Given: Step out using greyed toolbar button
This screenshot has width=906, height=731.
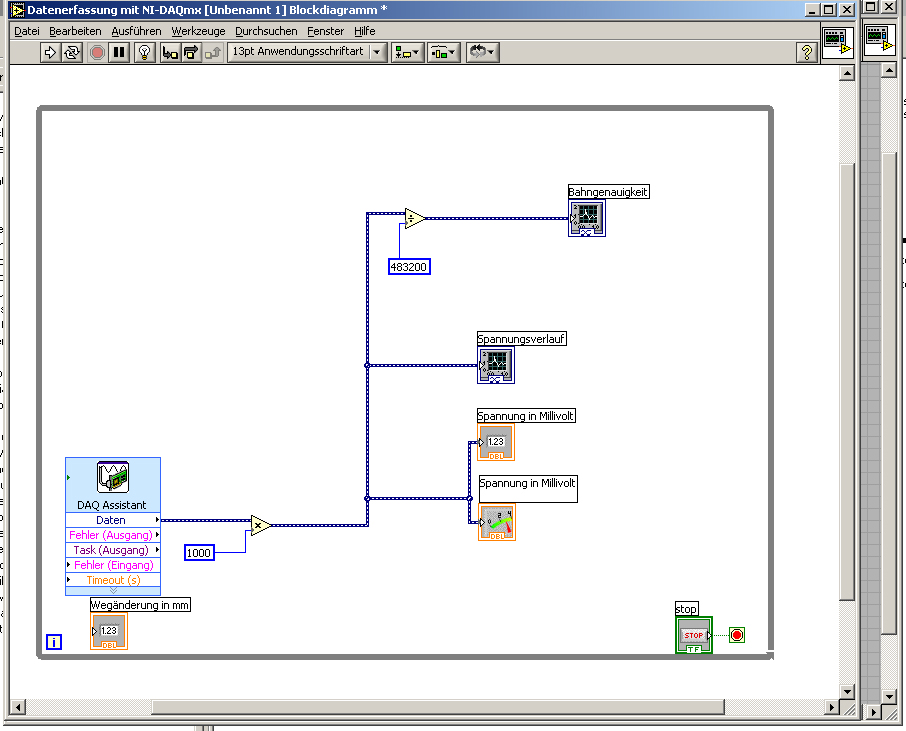Looking at the screenshot, I should point(212,53).
